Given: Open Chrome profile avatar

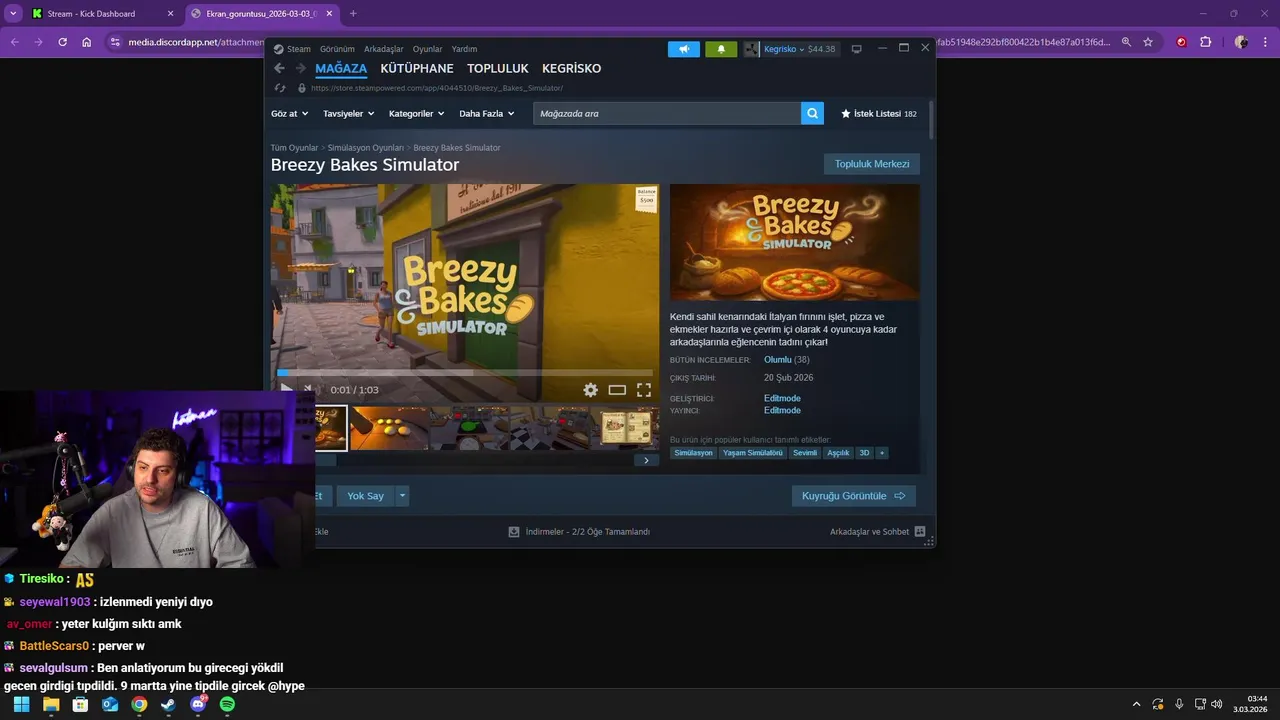Looking at the screenshot, I should pyautogui.click(x=1241, y=42).
